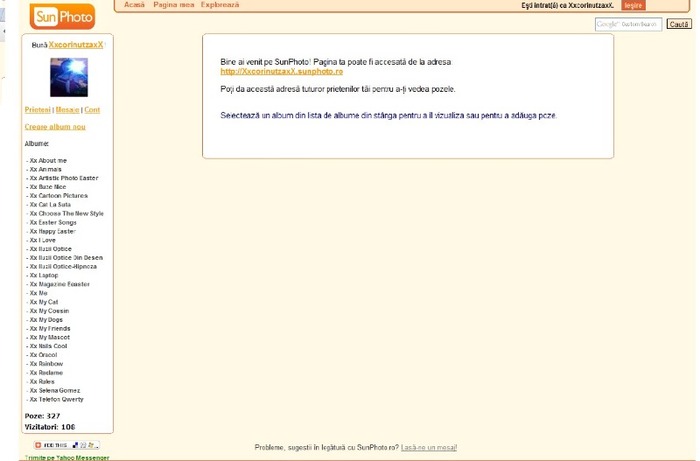Click Creează album nou link
700x461 pixels.
55,127
